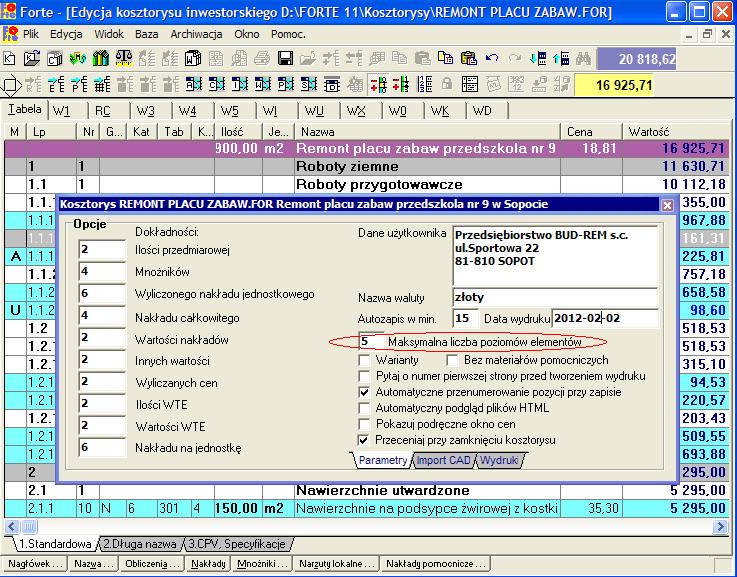Open the Baza menu

[146, 34]
